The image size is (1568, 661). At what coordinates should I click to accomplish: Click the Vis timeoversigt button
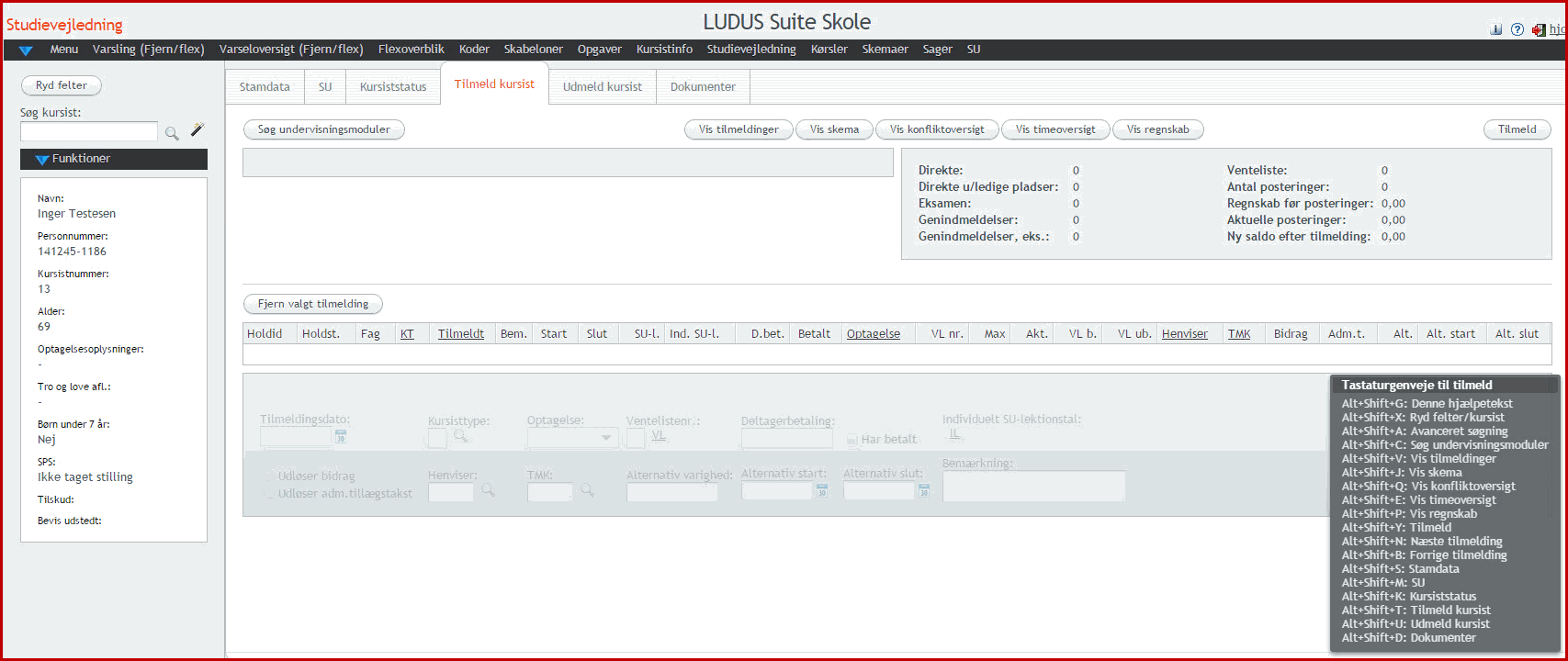coord(1055,129)
